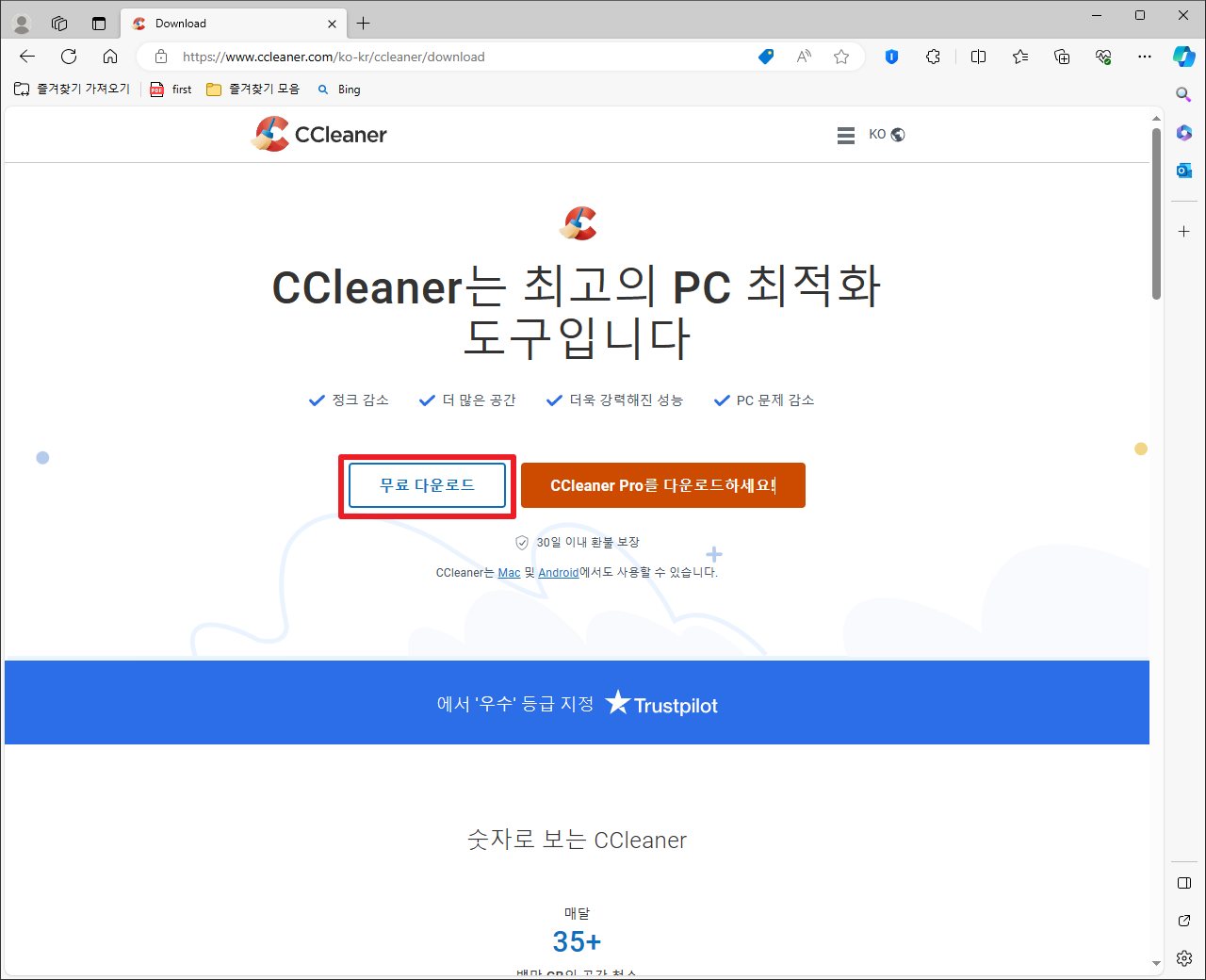This screenshot has height=980, width=1206.
Task: Open the Microsoft 365 sidebar icon
Action: [x=1184, y=133]
